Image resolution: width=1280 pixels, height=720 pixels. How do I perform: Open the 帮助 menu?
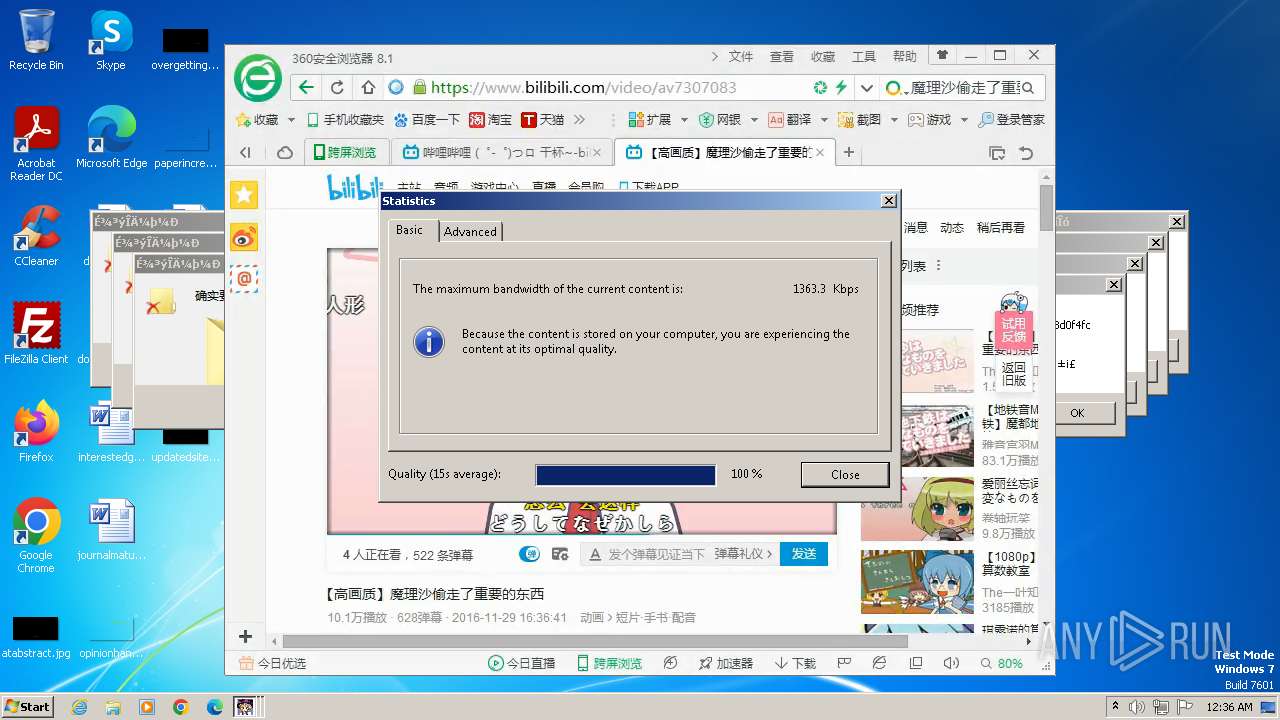[x=905, y=57]
